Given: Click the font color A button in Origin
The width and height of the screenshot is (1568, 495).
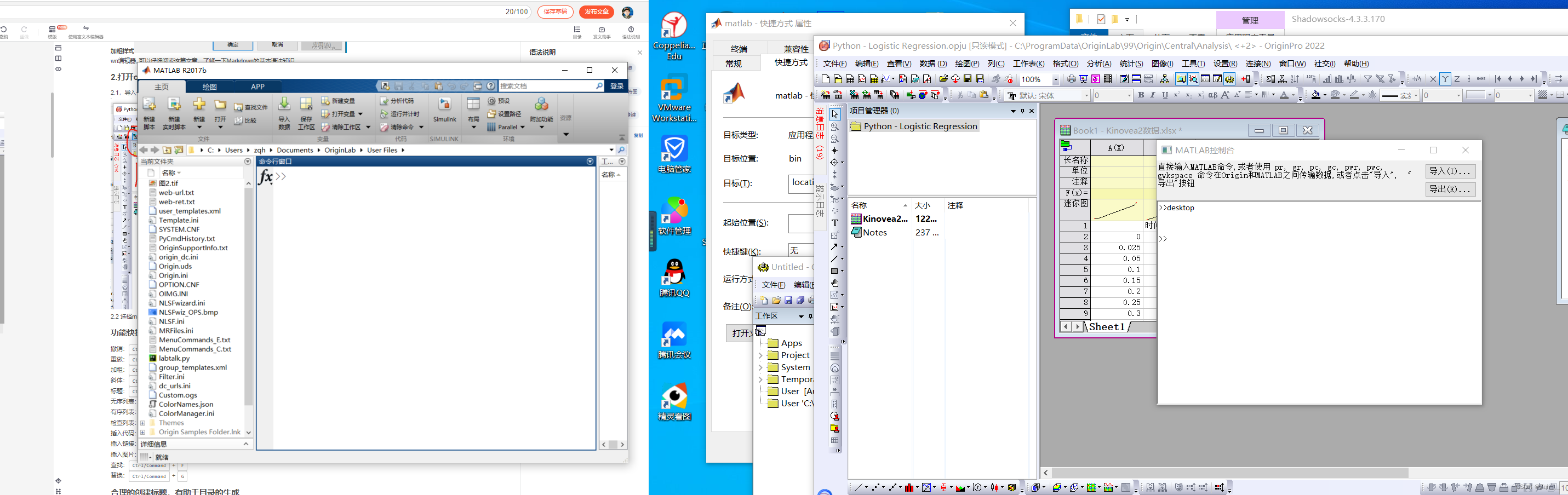Looking at the screenshot, I should (1284, 95).
